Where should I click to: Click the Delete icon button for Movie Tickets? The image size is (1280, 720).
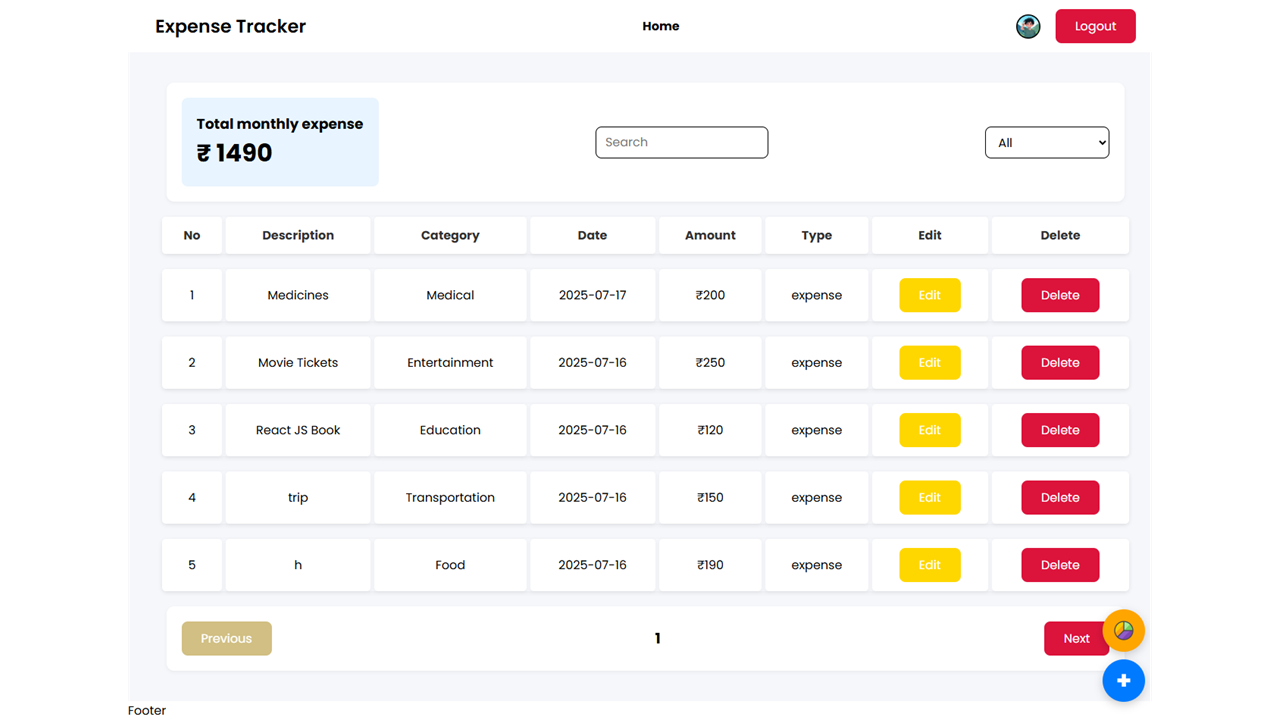point(1060,362)
